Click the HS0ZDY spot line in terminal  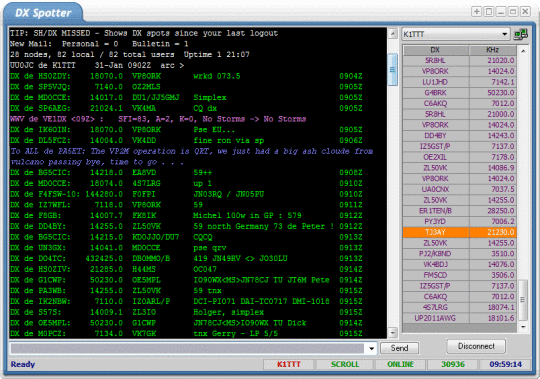click(186, 76)
